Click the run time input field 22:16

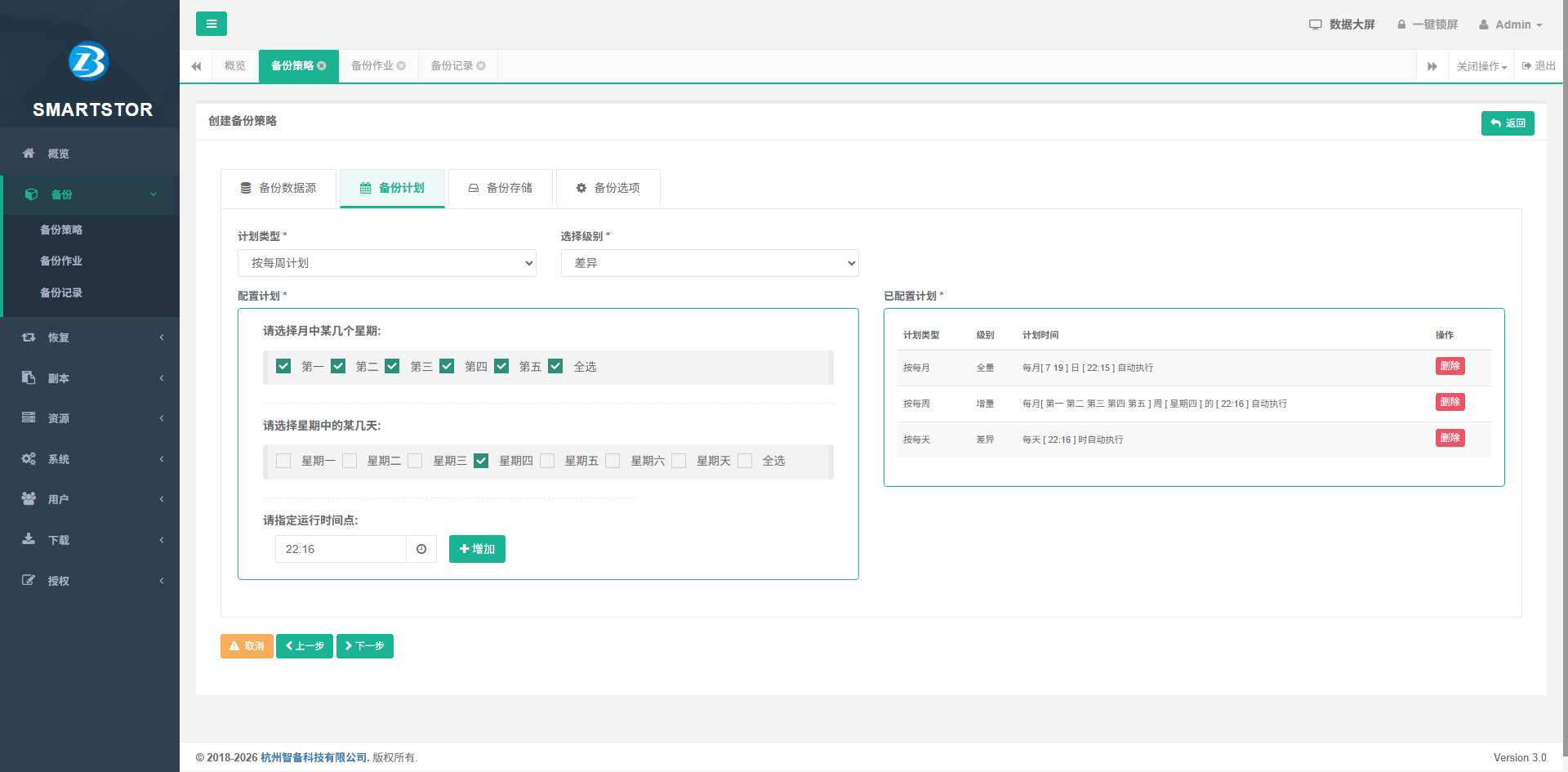point(341,549)
